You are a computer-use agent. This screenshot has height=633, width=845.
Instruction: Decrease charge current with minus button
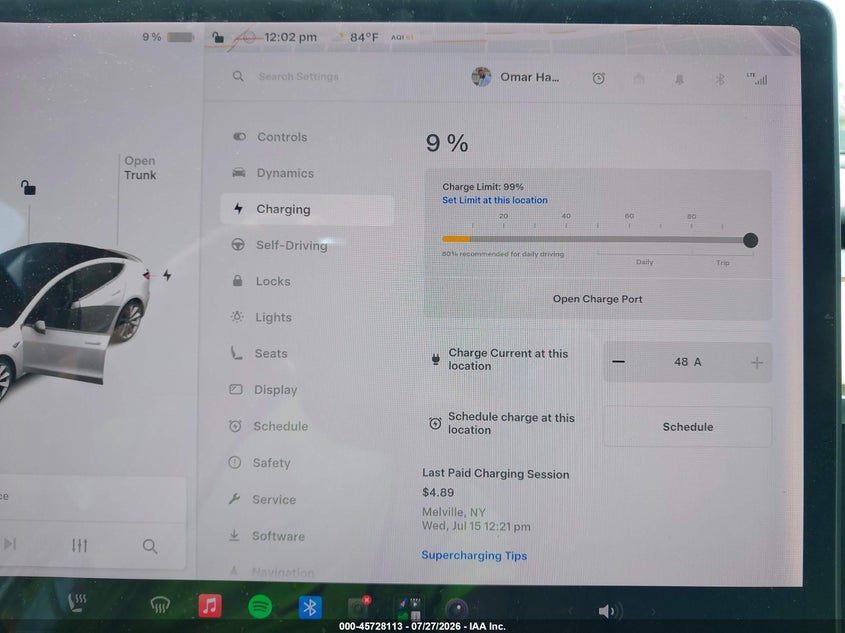[x=619, y=361]
